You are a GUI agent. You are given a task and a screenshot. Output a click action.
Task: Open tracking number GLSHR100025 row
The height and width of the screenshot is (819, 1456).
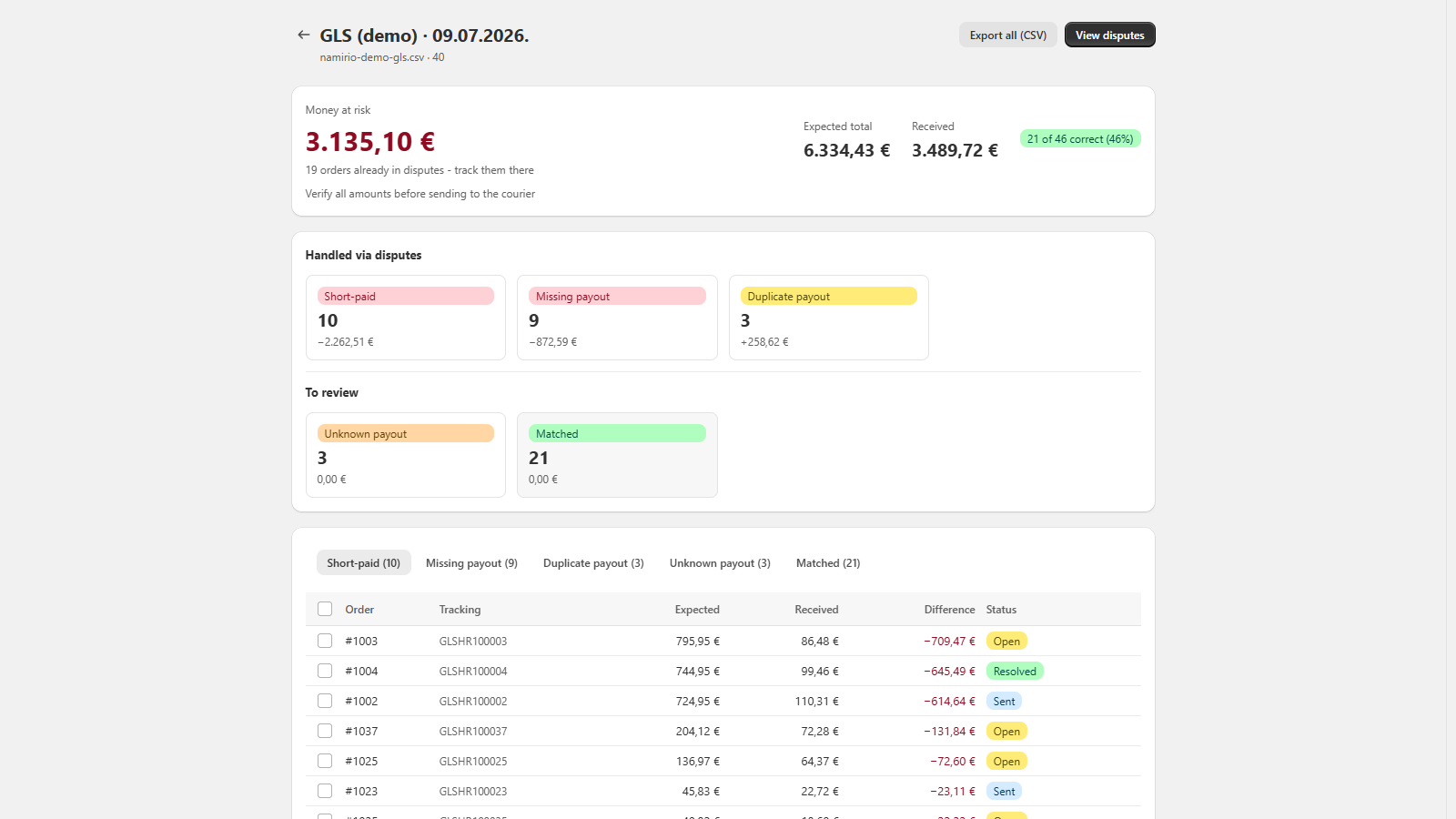pos(723,761)
